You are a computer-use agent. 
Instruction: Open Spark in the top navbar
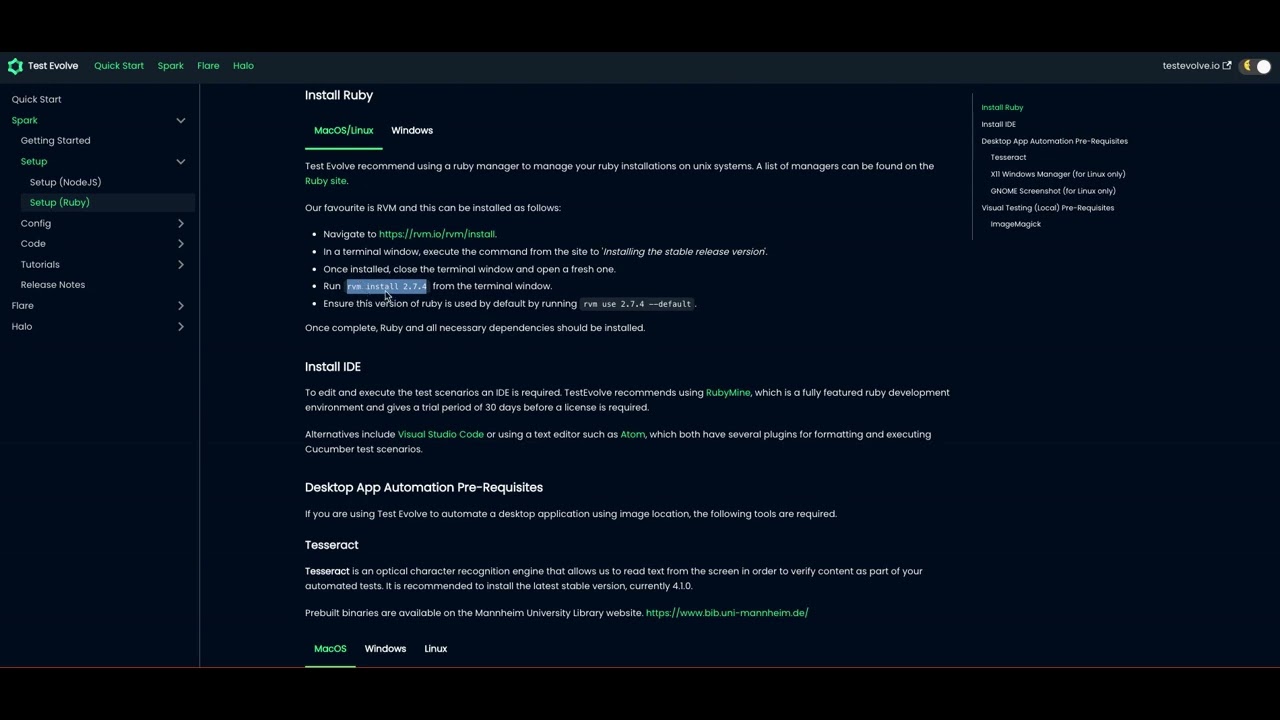tap(170, 66)
